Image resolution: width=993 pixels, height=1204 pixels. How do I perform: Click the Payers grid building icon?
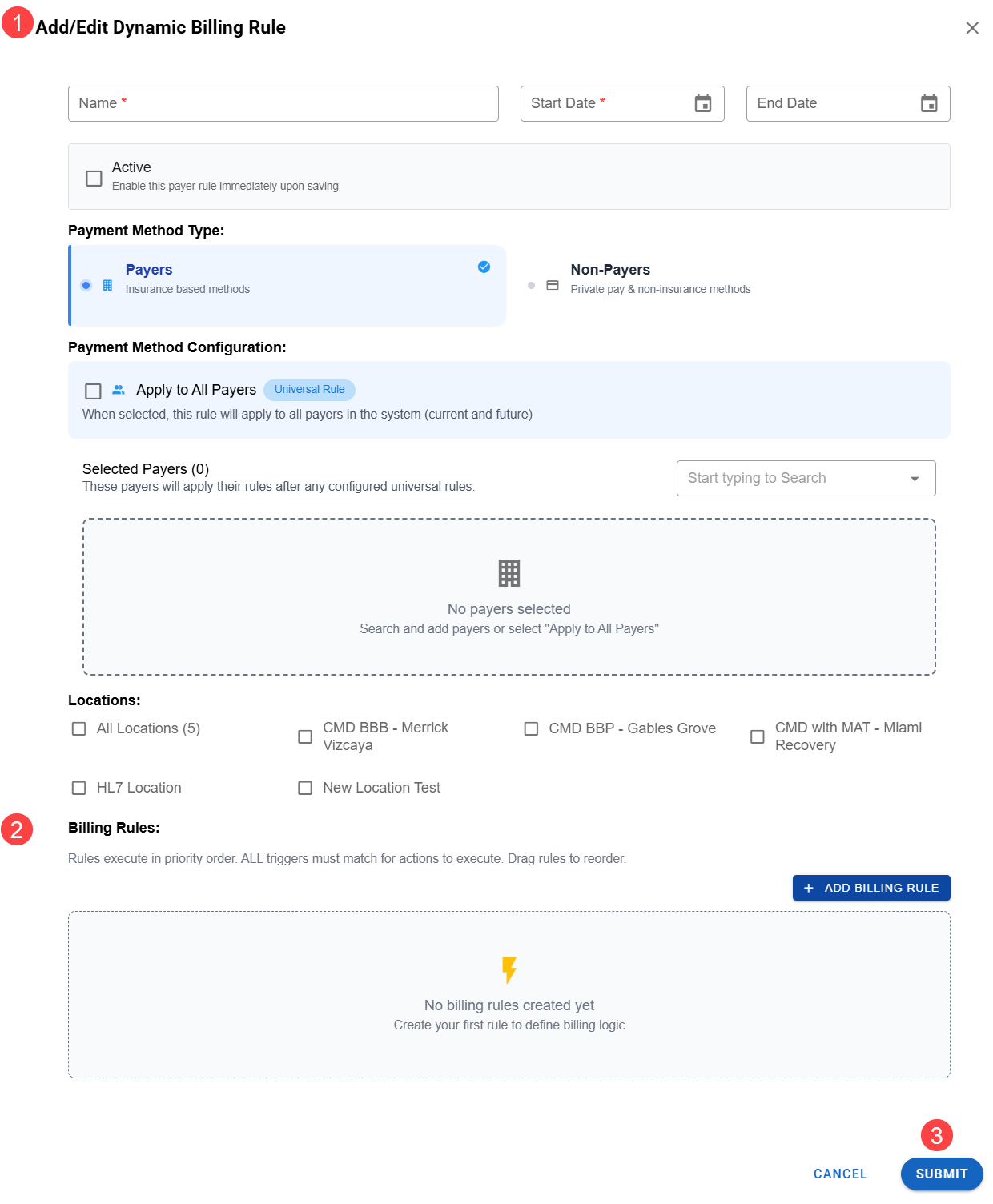[x=107, y=286]
